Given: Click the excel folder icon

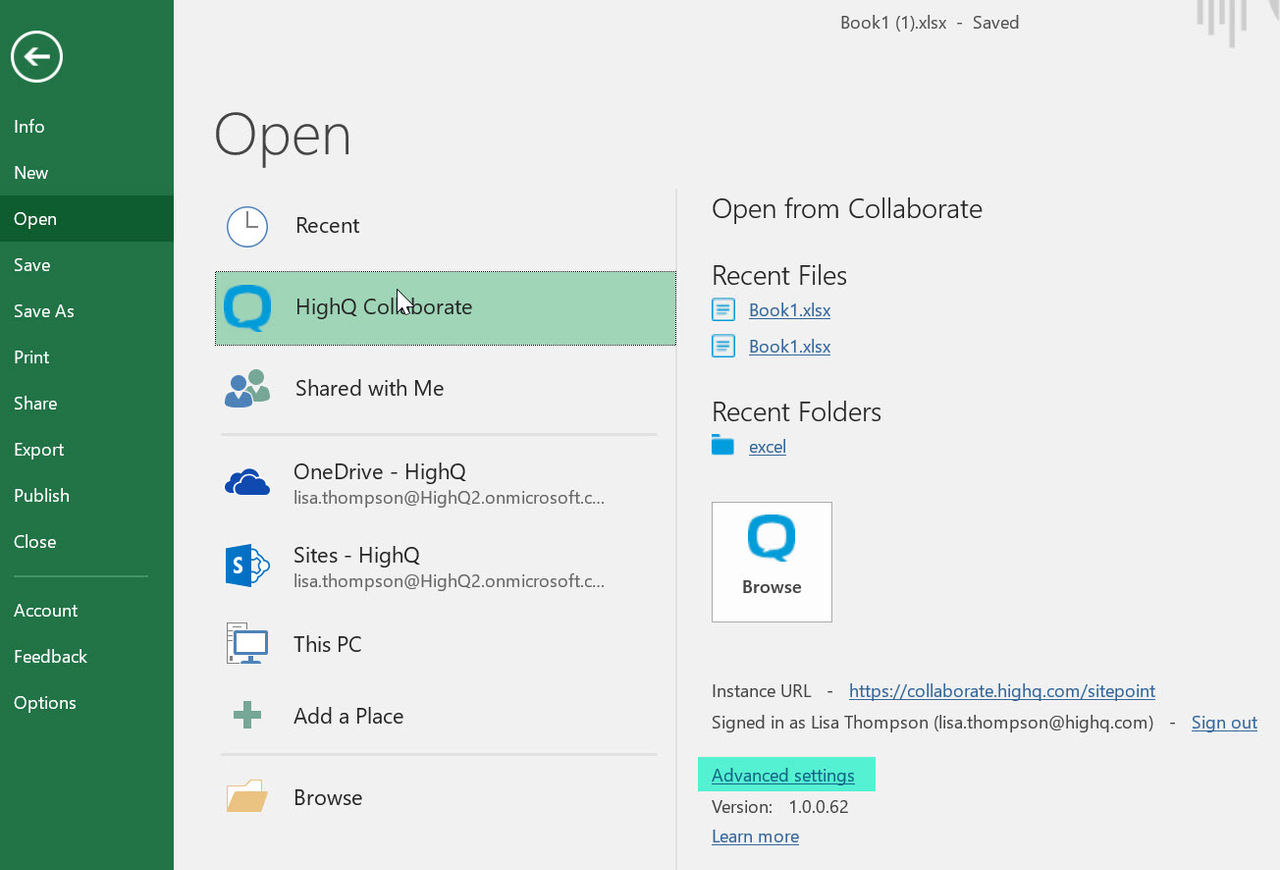Looking at the screenshot, I should coord(723,446).
